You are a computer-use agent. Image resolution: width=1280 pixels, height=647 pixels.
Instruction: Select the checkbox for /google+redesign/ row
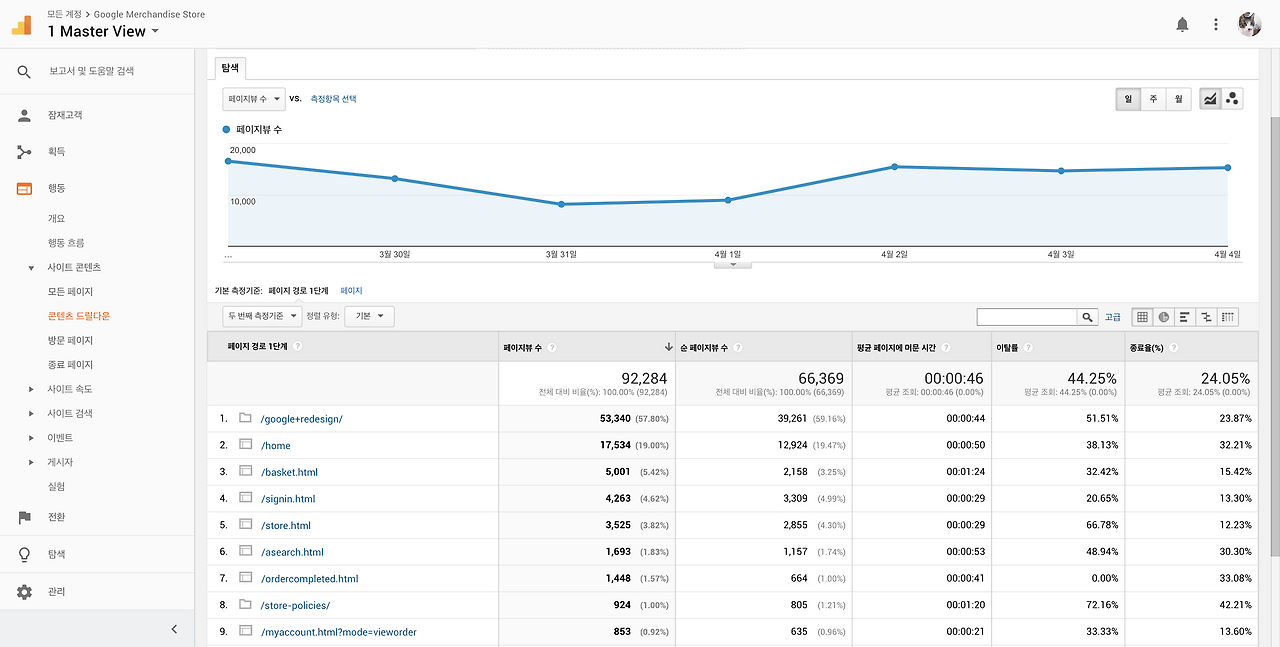tap(245, 418)
